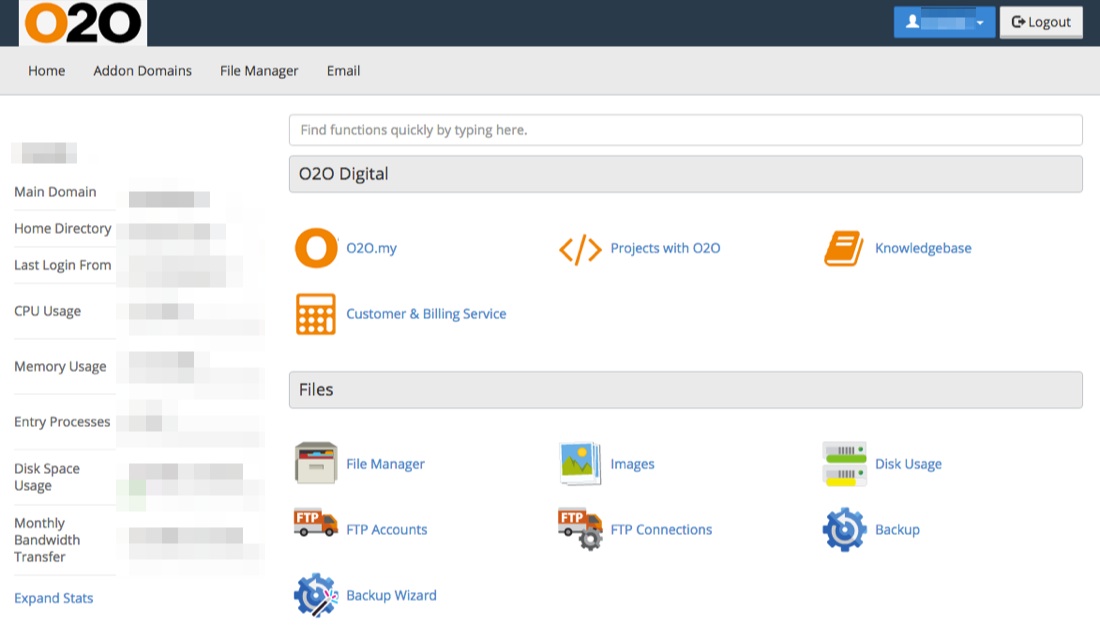1100x640 pixels.
Task: Go to the Home menu item
Action: (46, 71)
